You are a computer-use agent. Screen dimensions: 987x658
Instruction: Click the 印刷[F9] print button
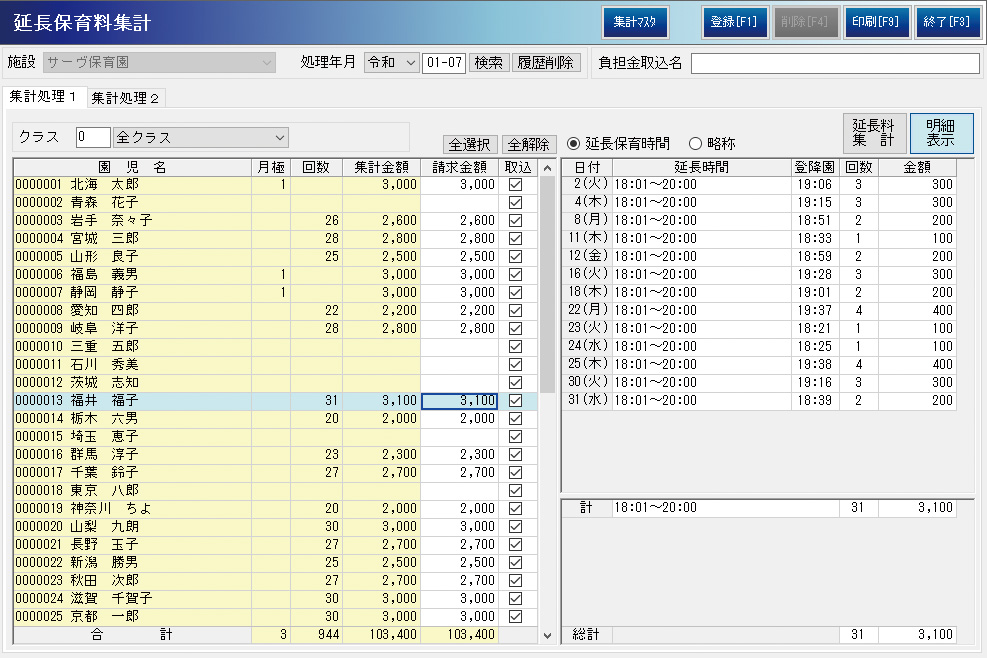pos(877,22)
